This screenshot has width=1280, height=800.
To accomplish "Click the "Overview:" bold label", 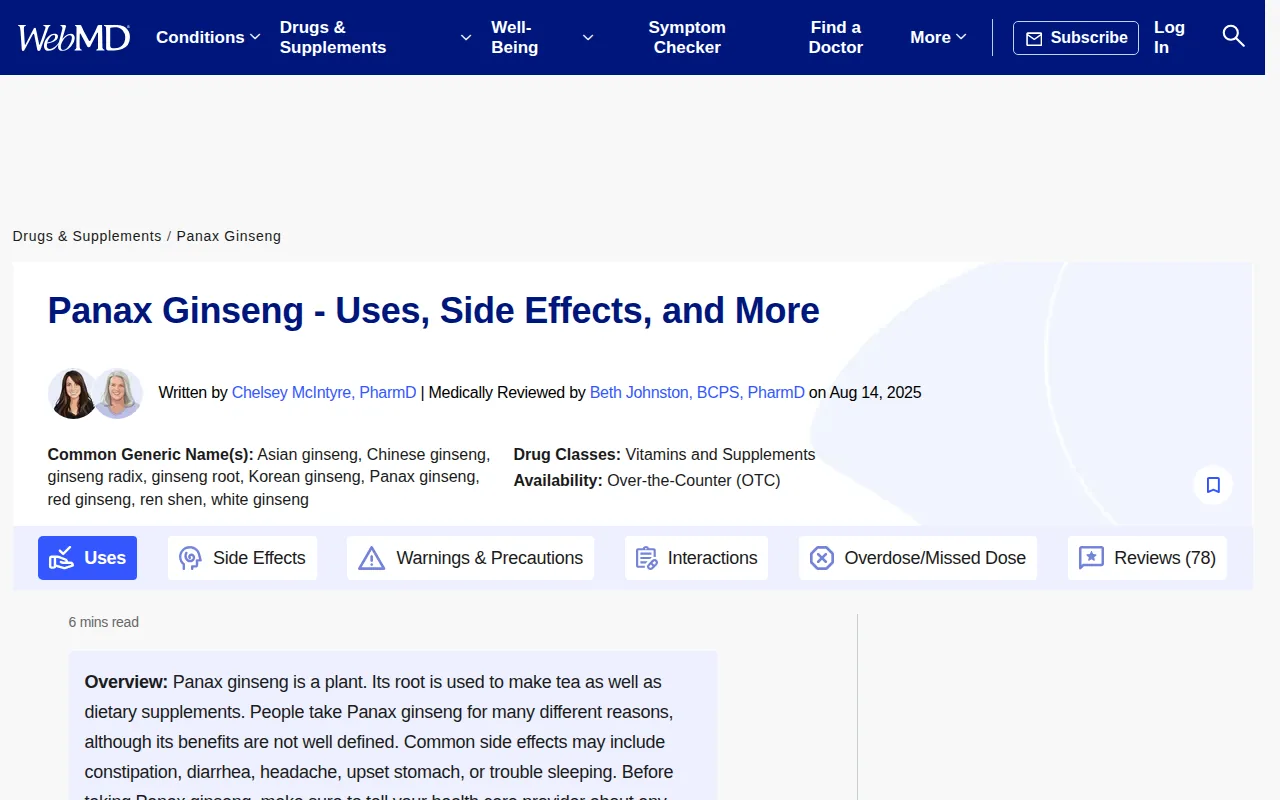I will 126,682.
